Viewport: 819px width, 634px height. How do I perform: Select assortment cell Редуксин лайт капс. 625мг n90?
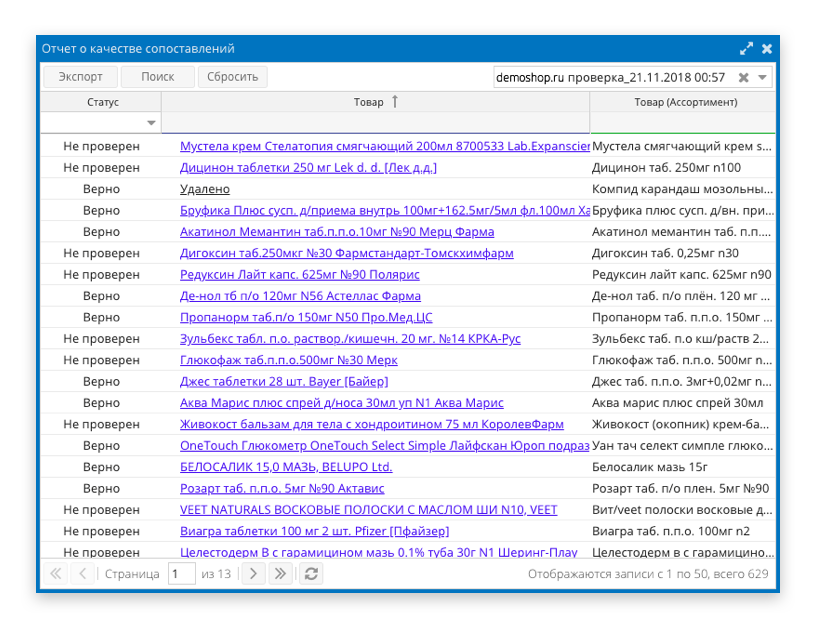coord(682,275)
